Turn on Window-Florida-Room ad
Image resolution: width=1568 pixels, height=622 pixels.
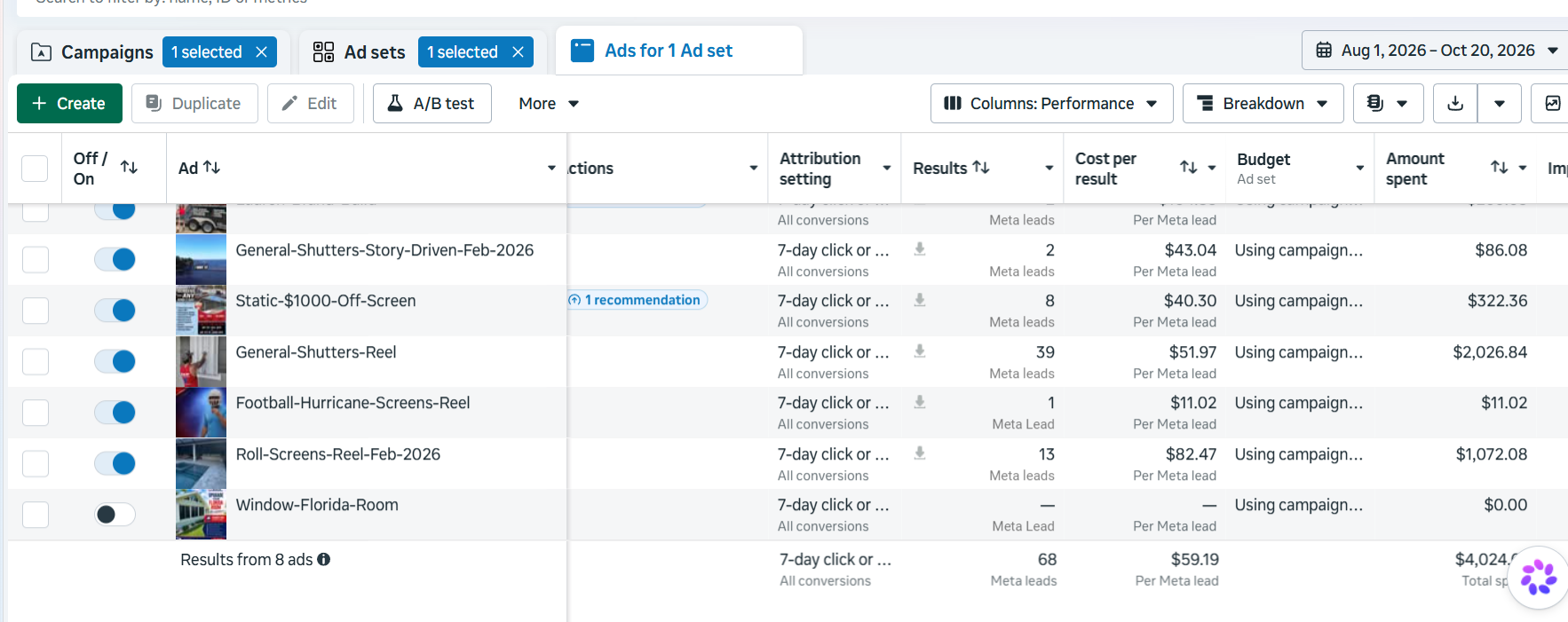pos(115,515)
